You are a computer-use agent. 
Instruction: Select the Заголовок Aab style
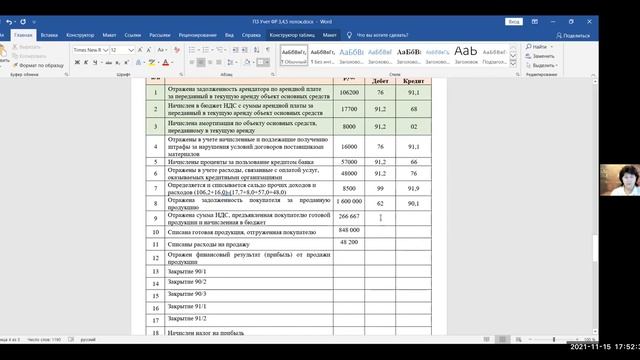point(466,56)
